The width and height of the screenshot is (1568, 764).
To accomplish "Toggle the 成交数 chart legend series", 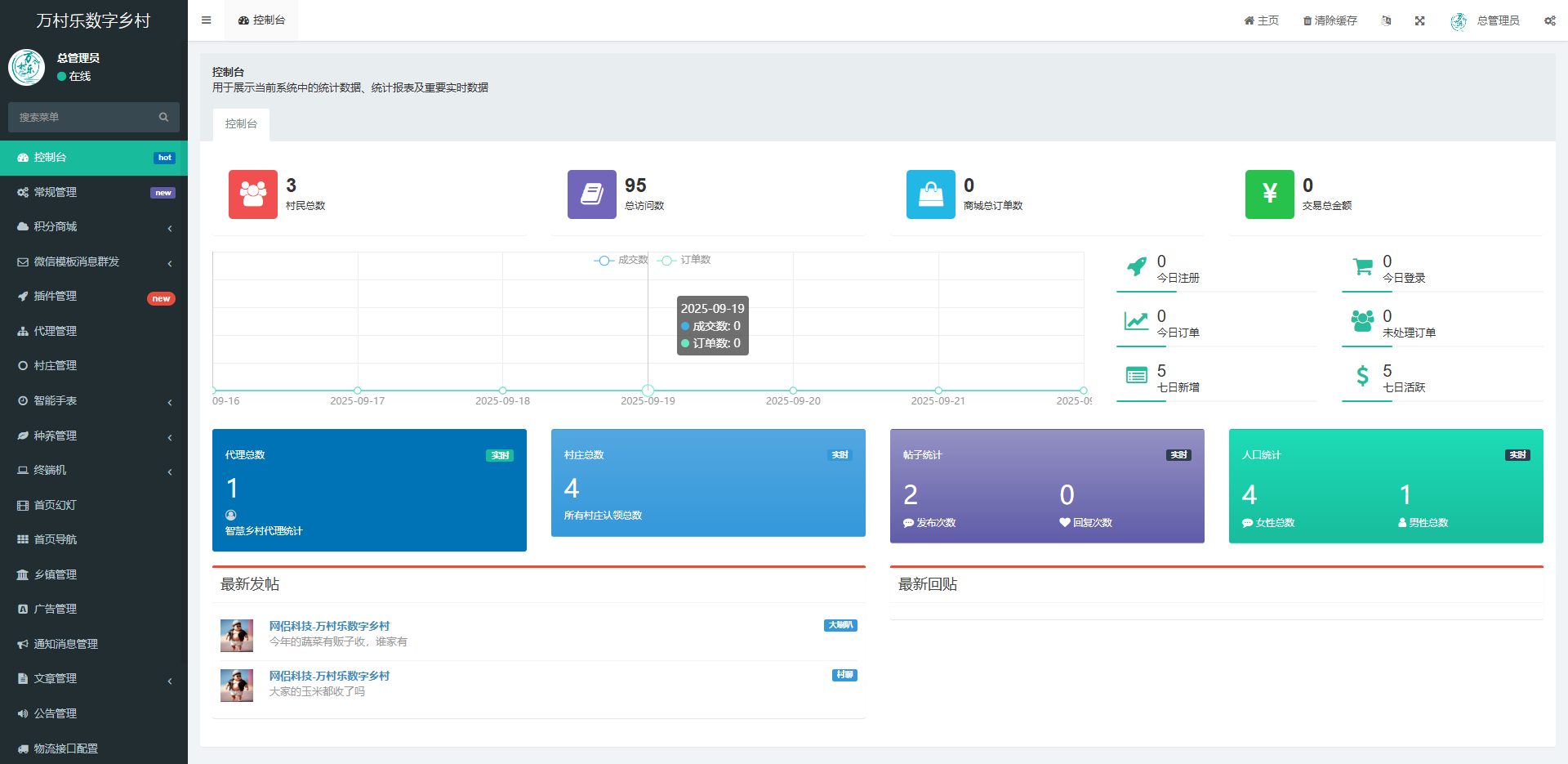I will pos(621,260).
